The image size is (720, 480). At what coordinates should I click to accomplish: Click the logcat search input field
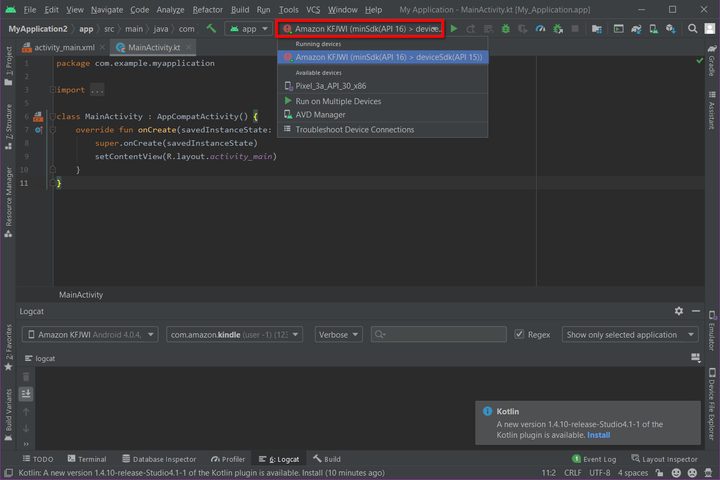439,334
